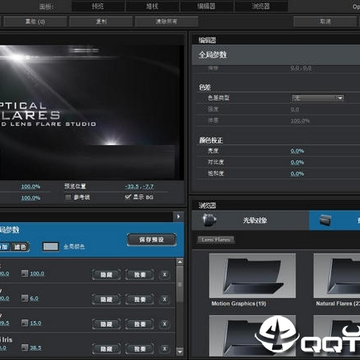Uncheck the 显示 BG checkbox

pos(127,197)
